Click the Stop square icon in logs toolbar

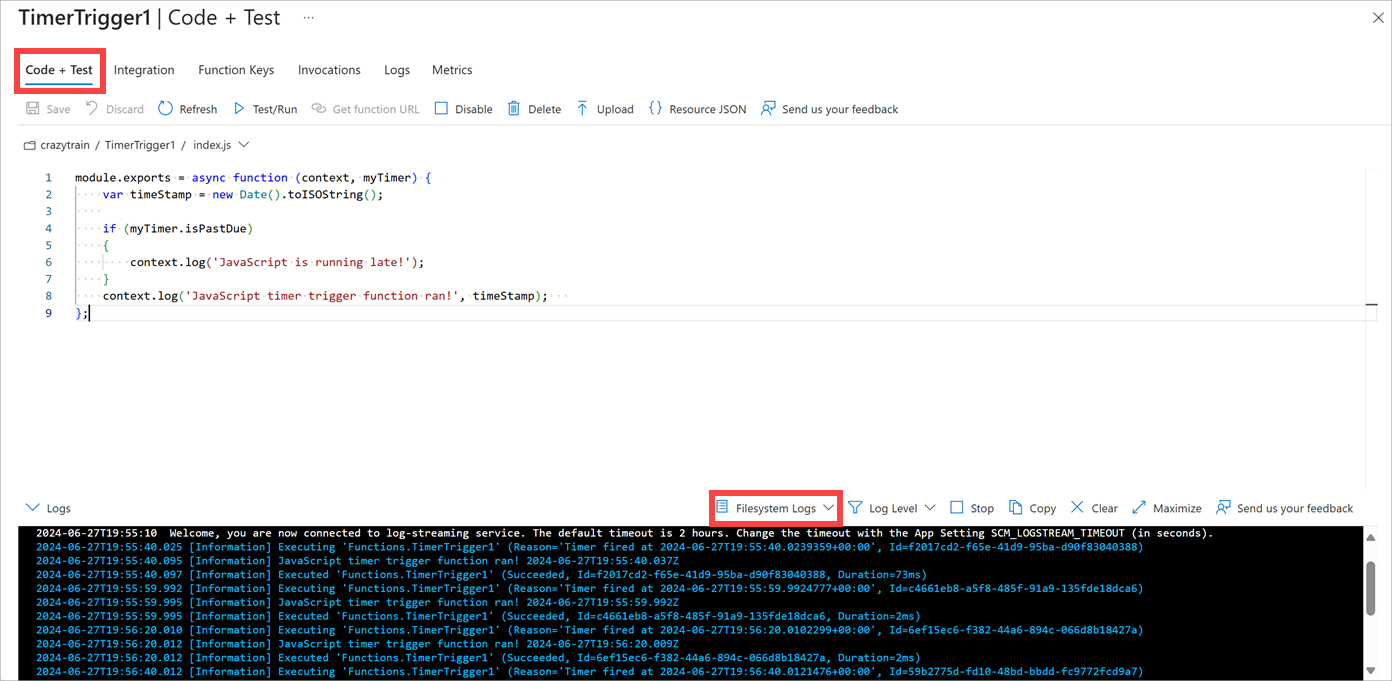[x=957, y=508]
